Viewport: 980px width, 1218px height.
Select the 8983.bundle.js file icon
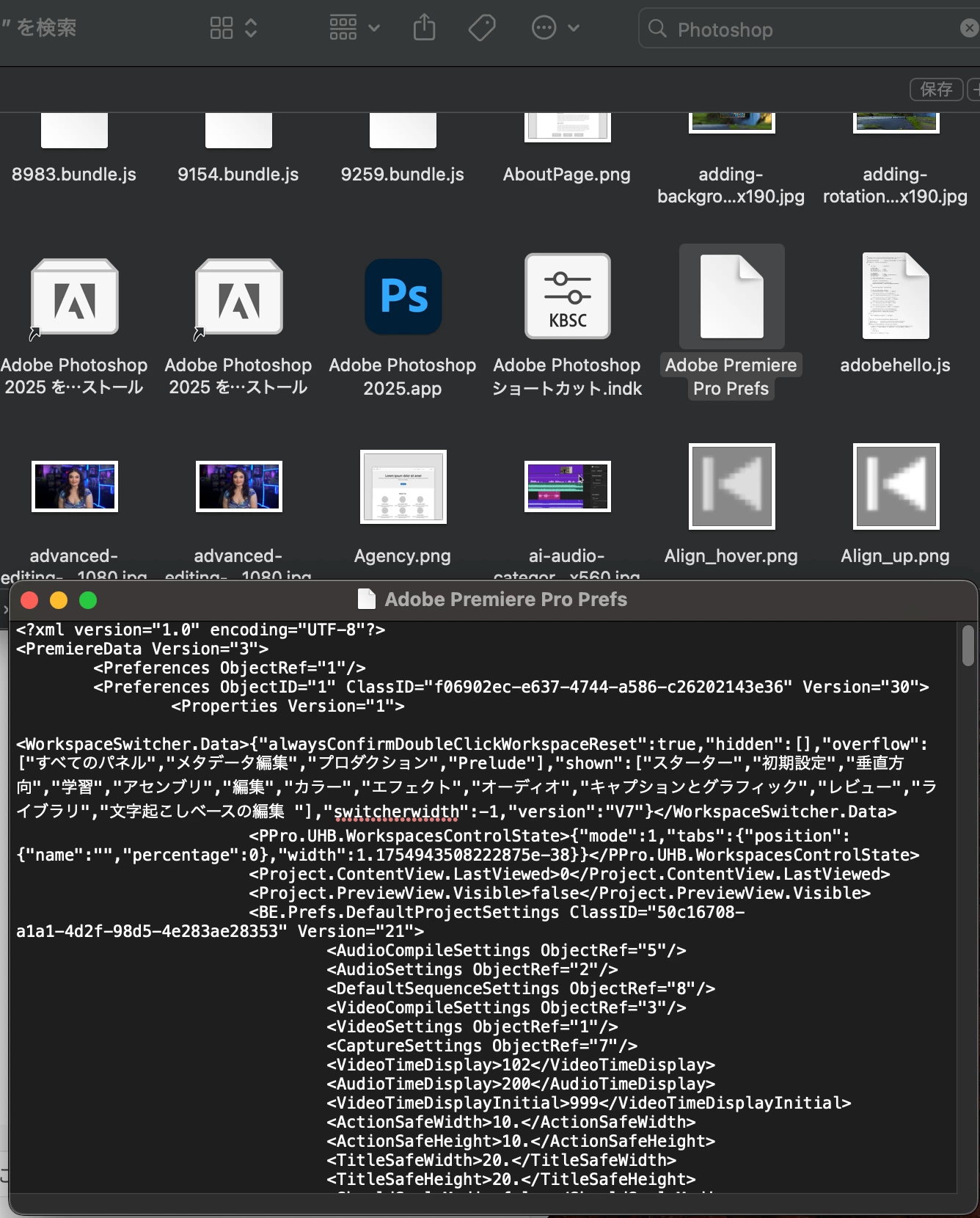pos(74,131)
